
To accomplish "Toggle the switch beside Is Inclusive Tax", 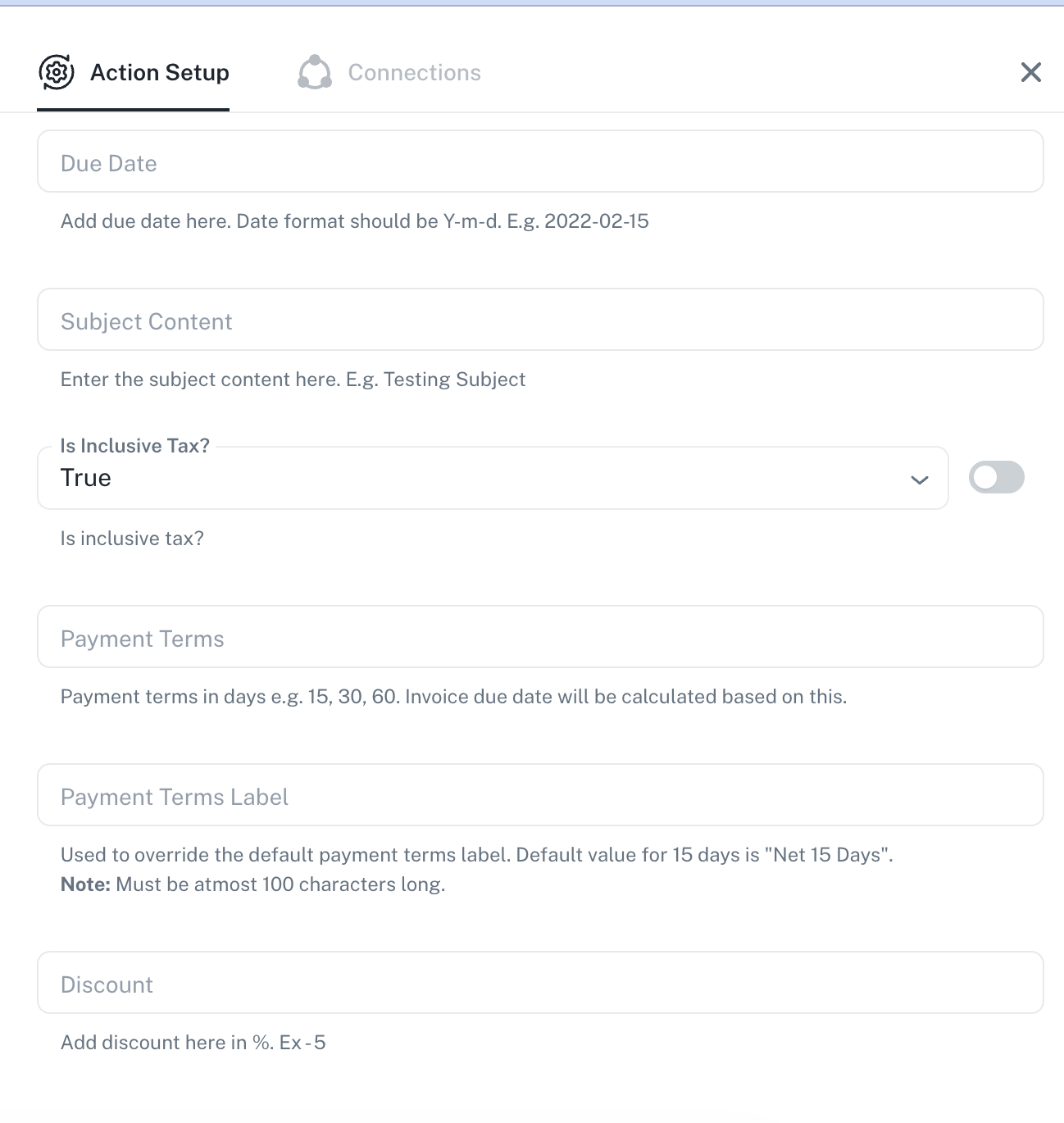I will [x=996, y=478].
